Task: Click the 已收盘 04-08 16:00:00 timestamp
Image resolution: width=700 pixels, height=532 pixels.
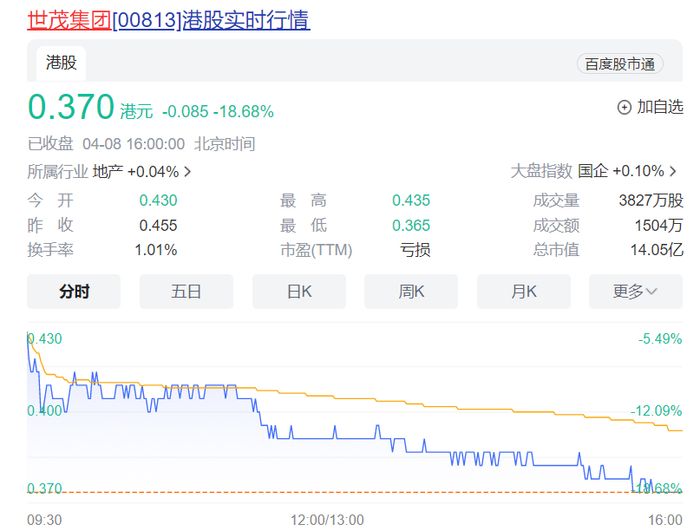Action: tap(106, 144)
